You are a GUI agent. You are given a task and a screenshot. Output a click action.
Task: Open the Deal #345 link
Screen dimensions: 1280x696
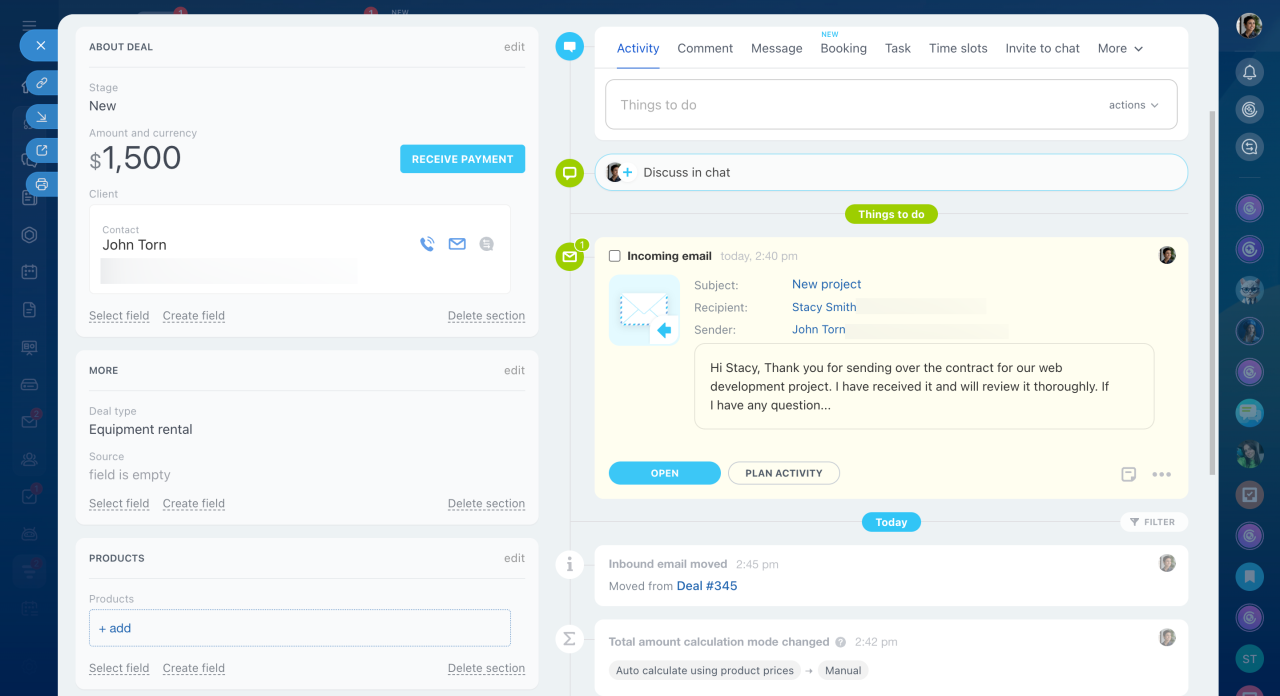(707, 586)
